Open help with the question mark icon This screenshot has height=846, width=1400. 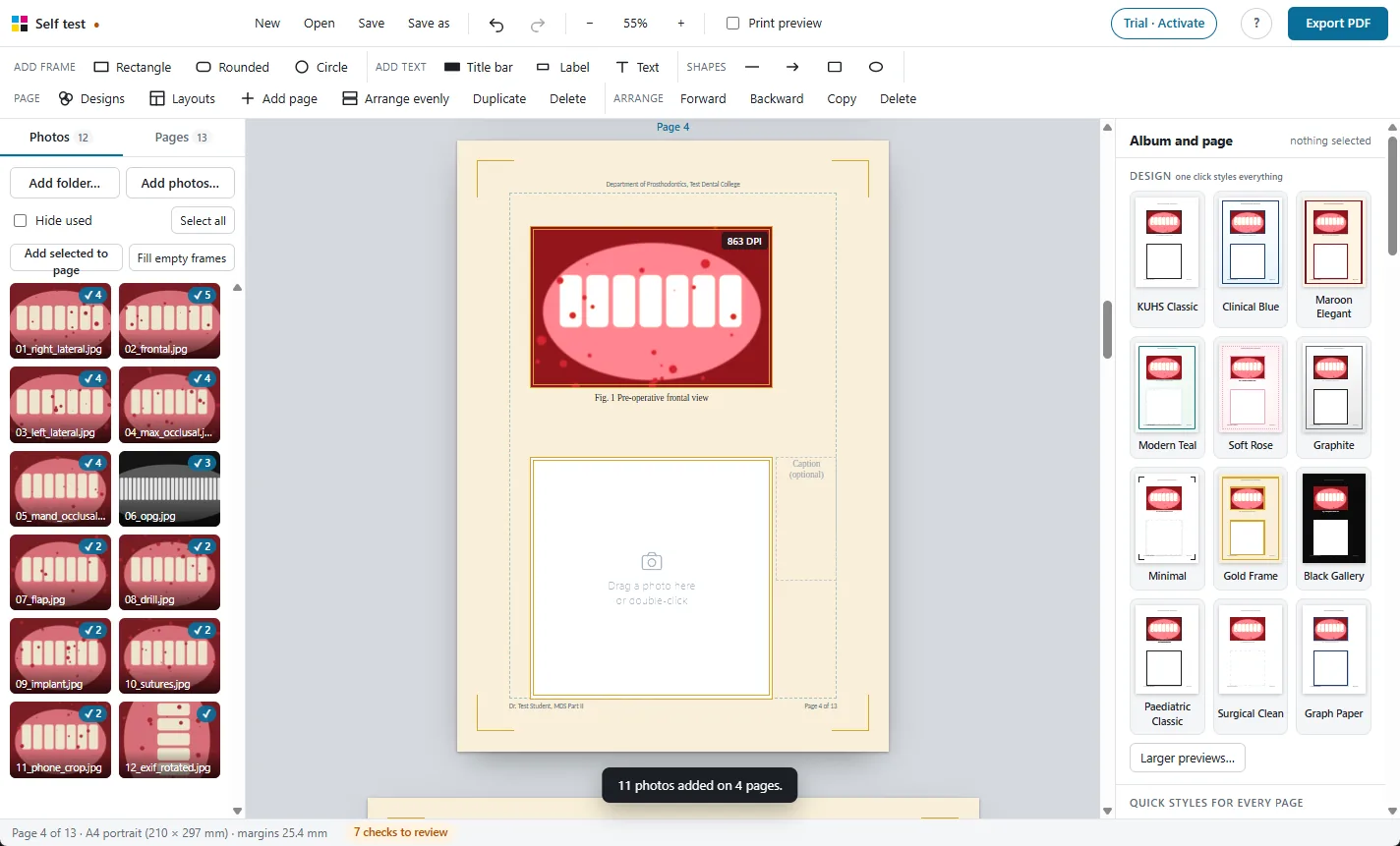tap(1256, 24)
